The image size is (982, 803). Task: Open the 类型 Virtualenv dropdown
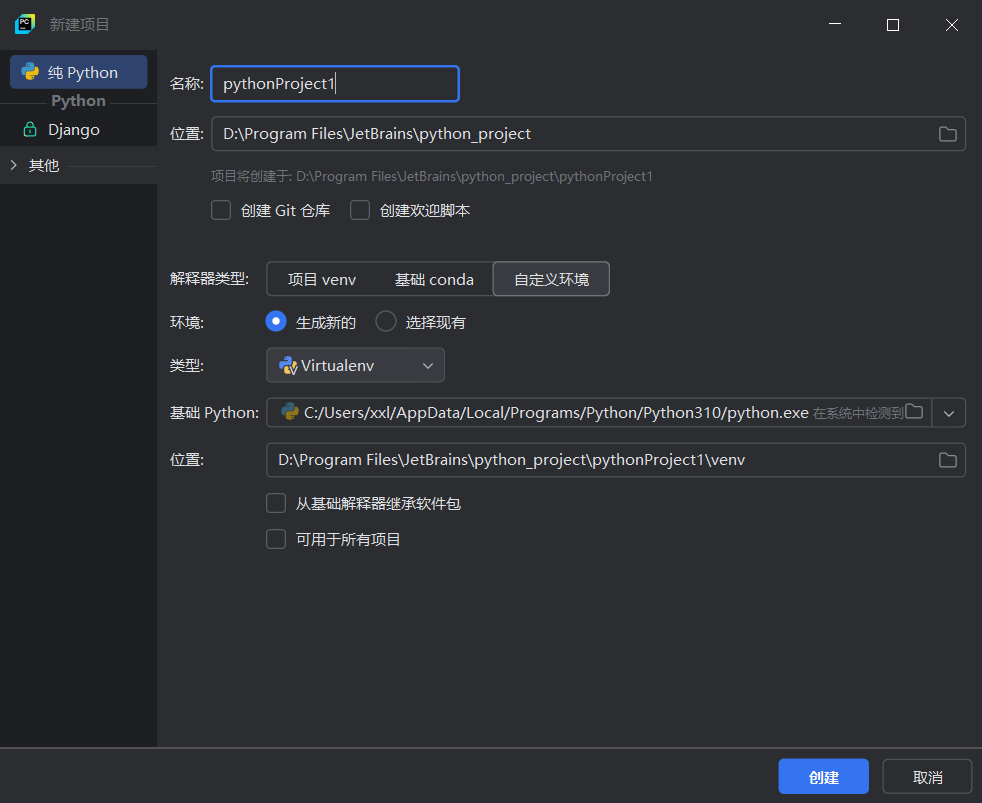[355, 365]
